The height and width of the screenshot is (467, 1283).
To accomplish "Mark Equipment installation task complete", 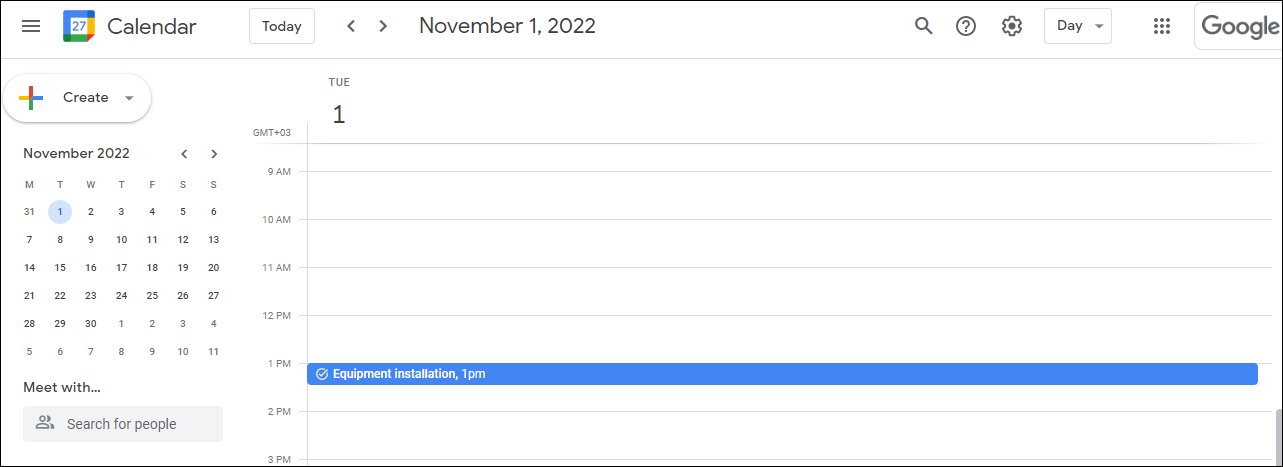I will pos(322,374).
